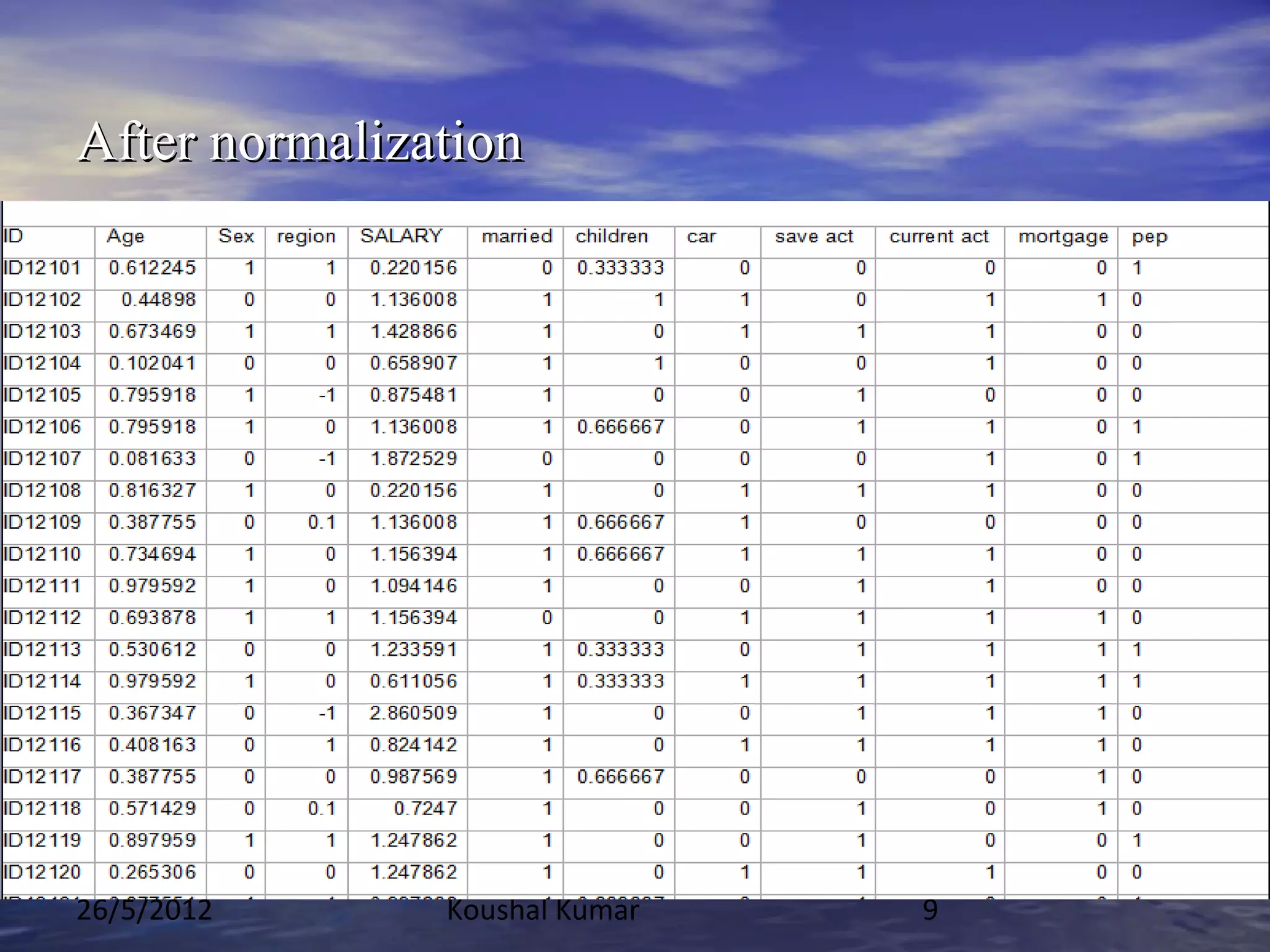This screenshot has height=952, width=1270.
Task: Click row ID cell ID12110
Action: click(x=42, y=554)
